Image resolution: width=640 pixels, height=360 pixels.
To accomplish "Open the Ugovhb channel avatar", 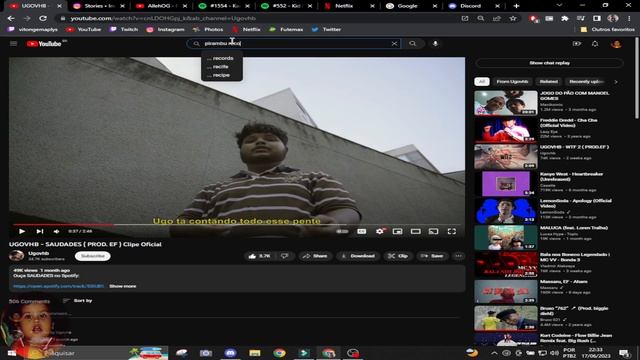I will pos(16,256).
